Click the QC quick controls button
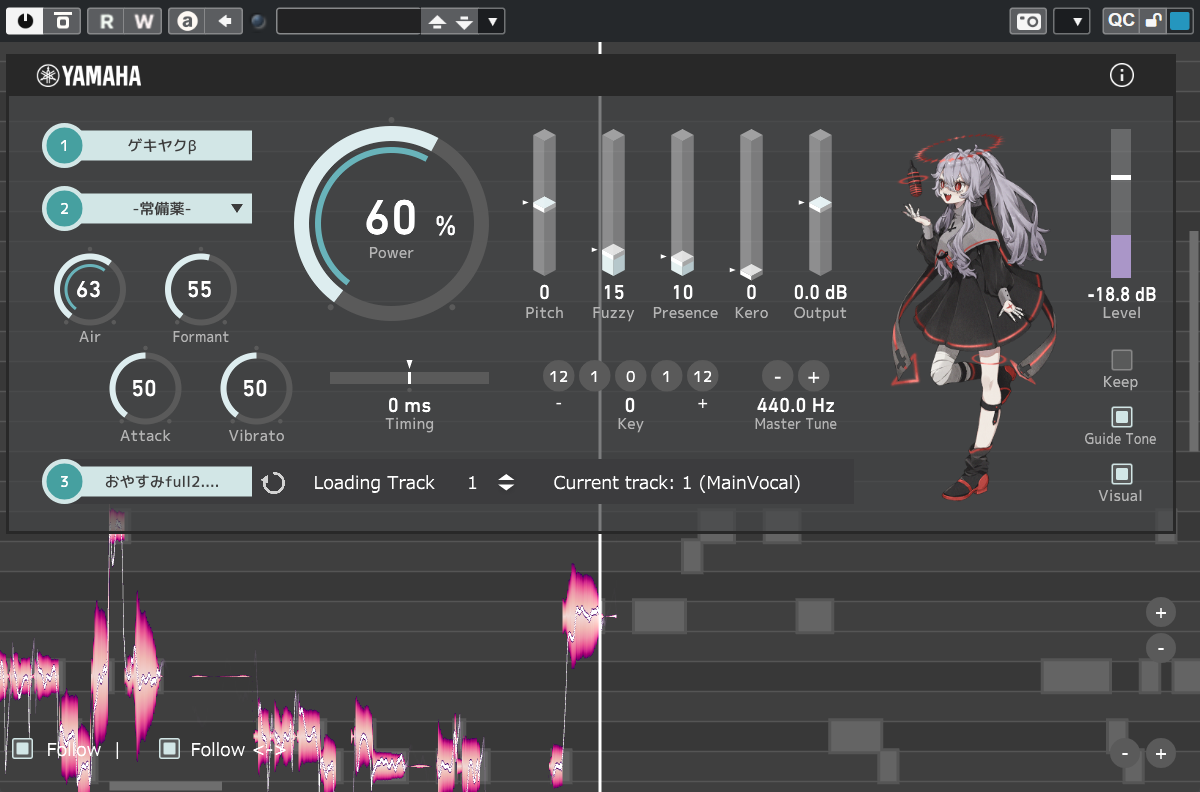 (1121, 20)
